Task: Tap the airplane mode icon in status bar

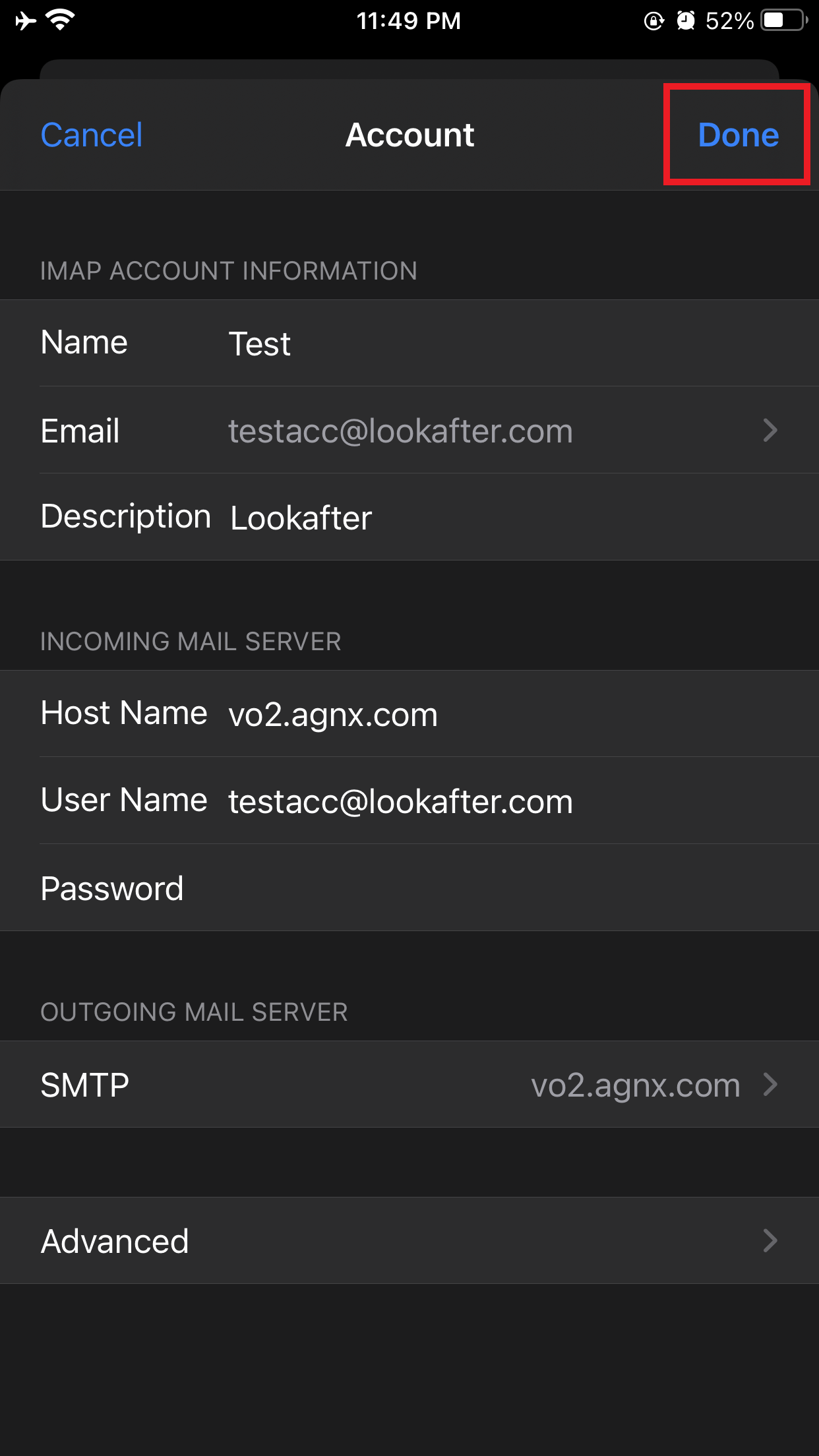Action: 26,21
